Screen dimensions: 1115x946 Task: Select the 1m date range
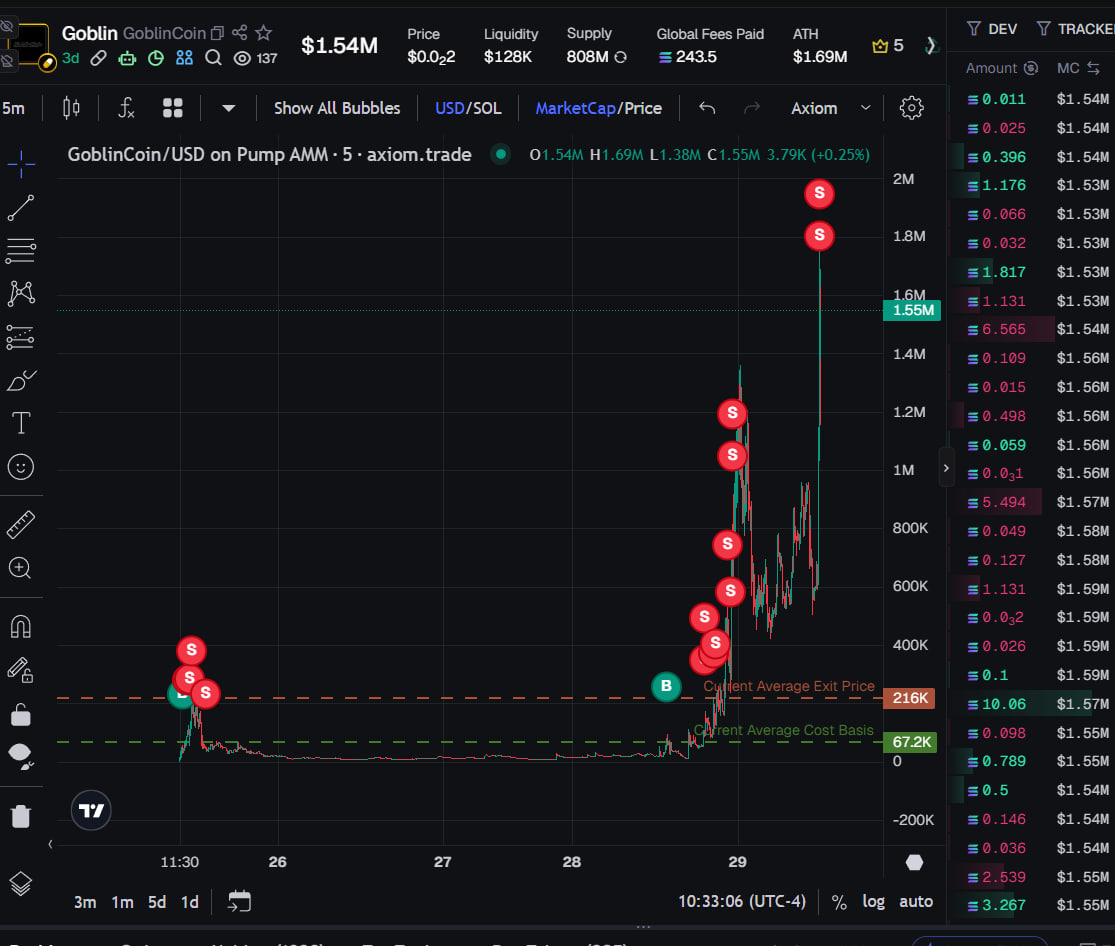[x=122, y=902]
